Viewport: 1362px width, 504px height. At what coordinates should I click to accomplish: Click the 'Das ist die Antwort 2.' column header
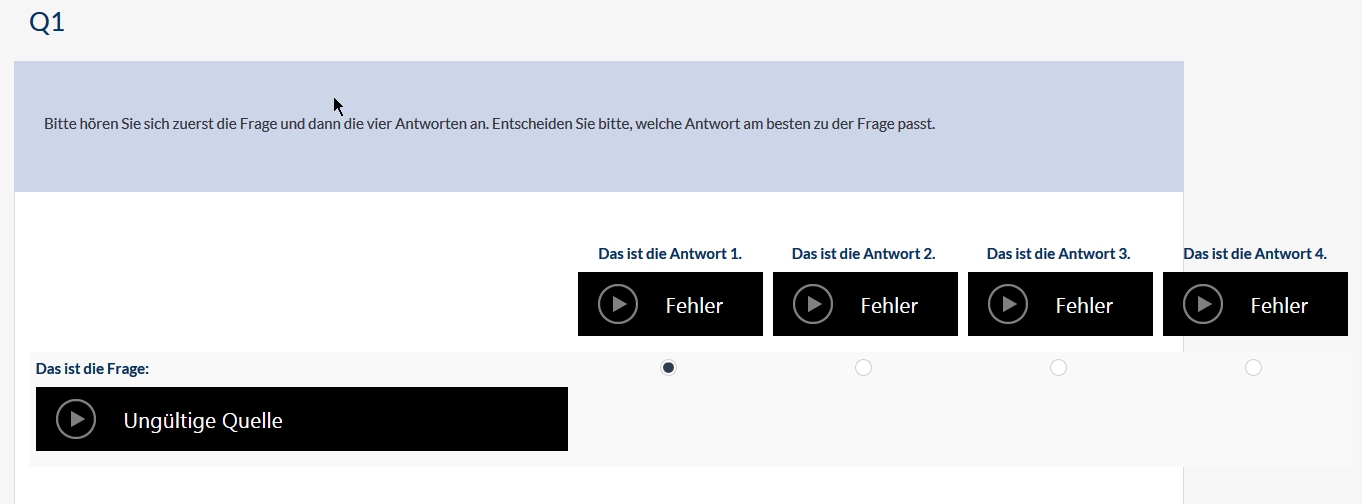(x=864, y=254)
